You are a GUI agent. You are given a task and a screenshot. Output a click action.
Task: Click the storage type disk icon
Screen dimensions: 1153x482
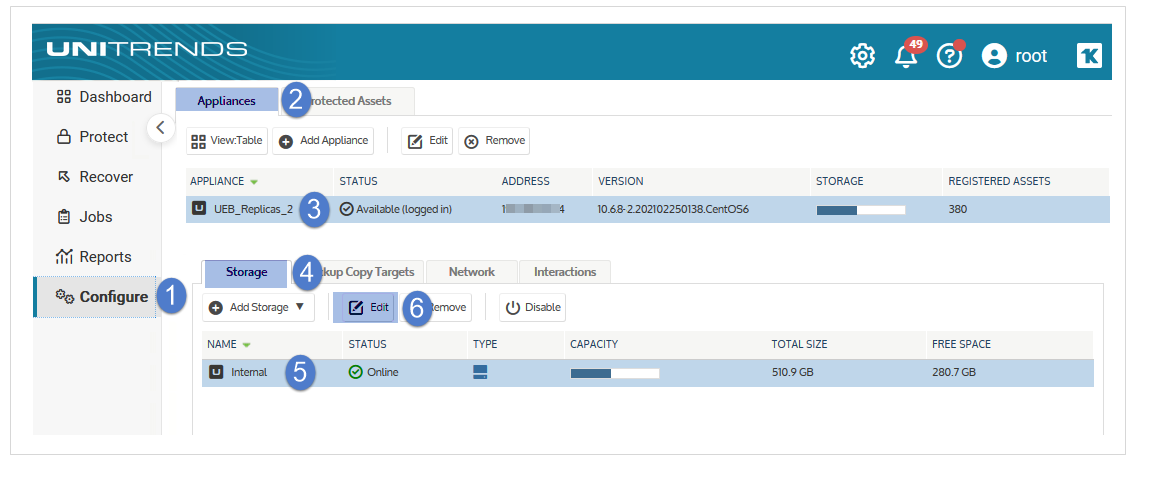480,372
